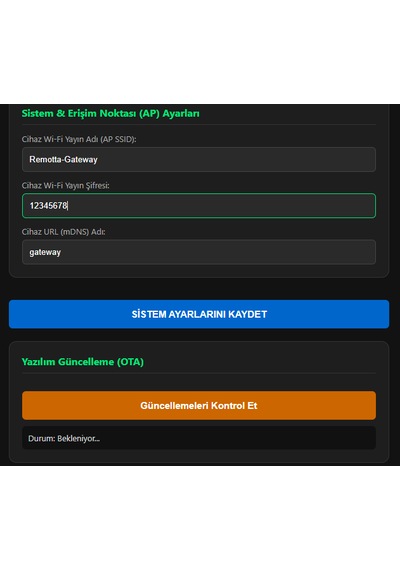Save settings with SİSTEM AYARLARINI KAYDET button

[x=199, y=314]
